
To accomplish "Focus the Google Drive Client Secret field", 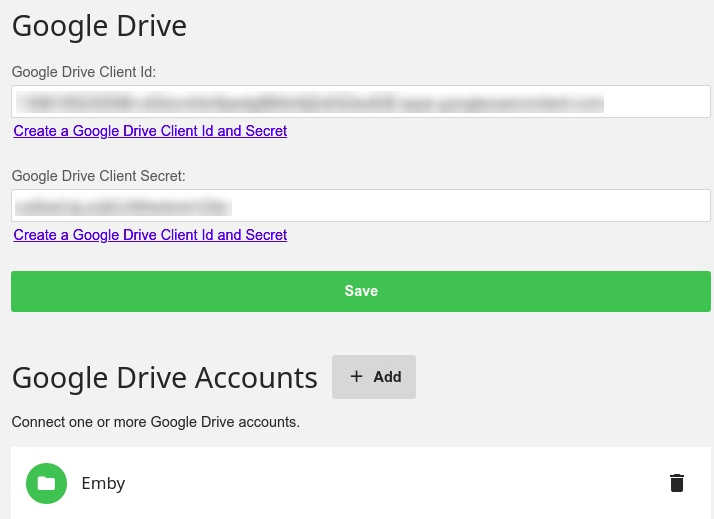I will [x=360, y=205].
